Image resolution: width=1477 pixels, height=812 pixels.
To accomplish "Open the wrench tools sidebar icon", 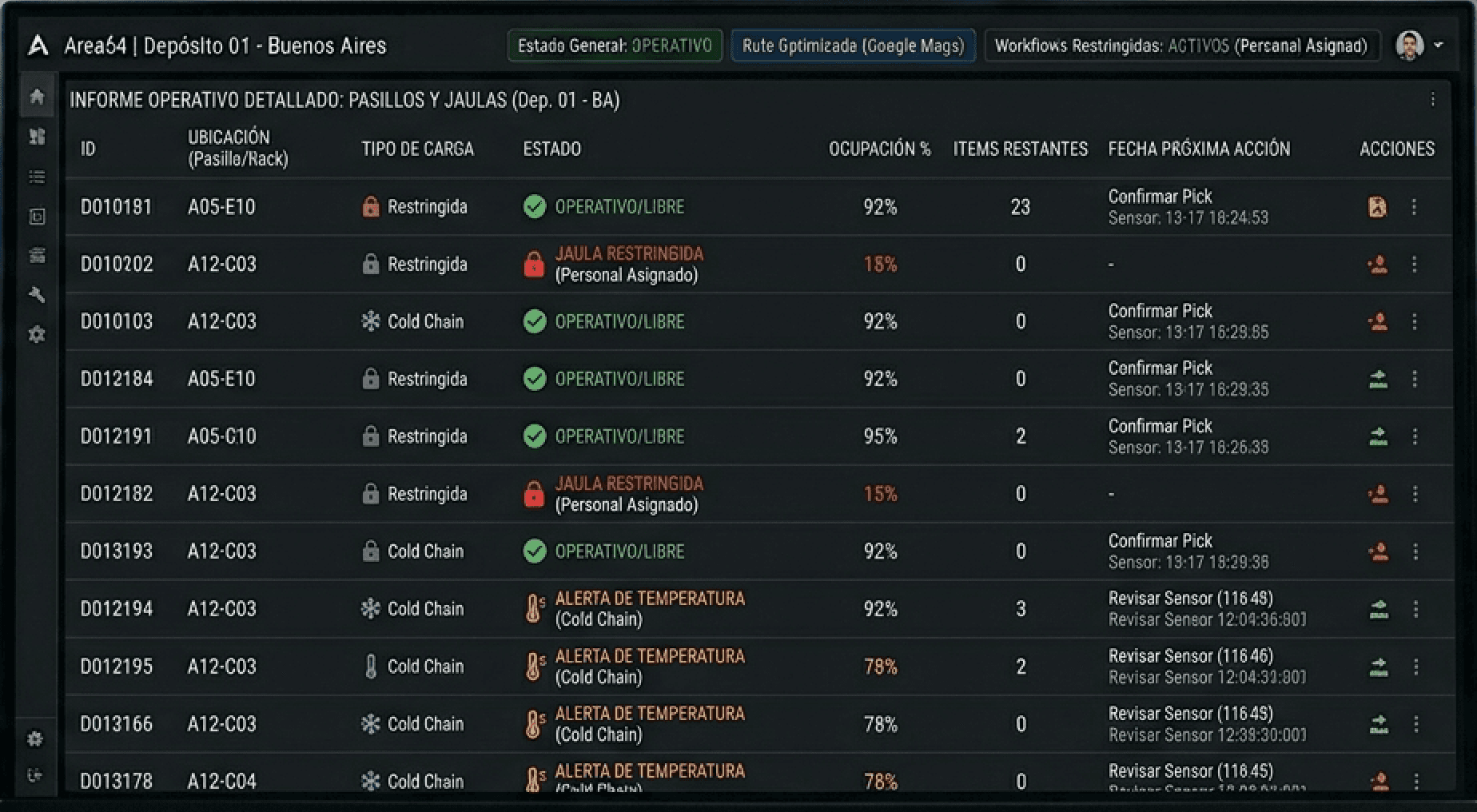I will coord(37,295).
